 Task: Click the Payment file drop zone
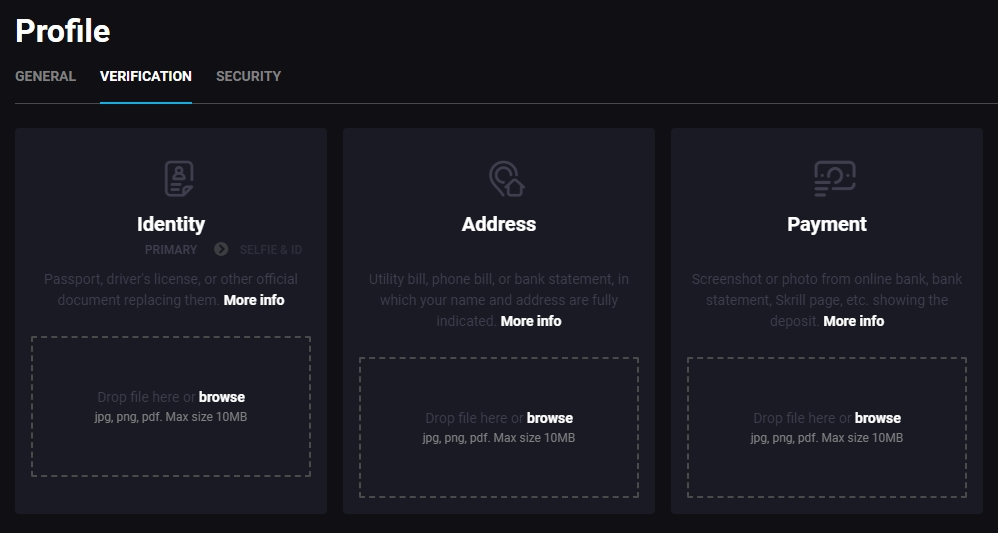click(827, 465)
